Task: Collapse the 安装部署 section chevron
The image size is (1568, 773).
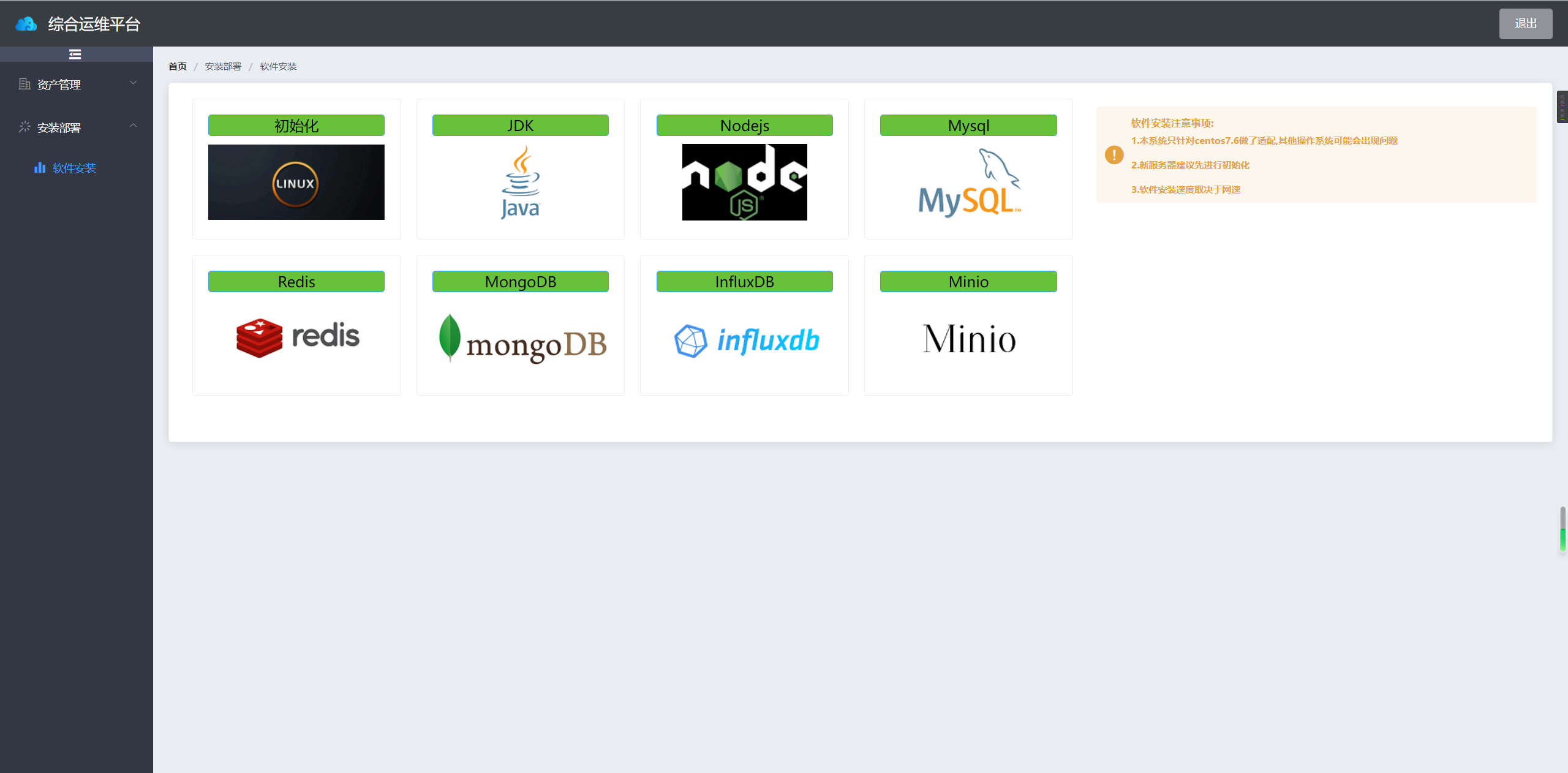Action: [x=134, y=125]
